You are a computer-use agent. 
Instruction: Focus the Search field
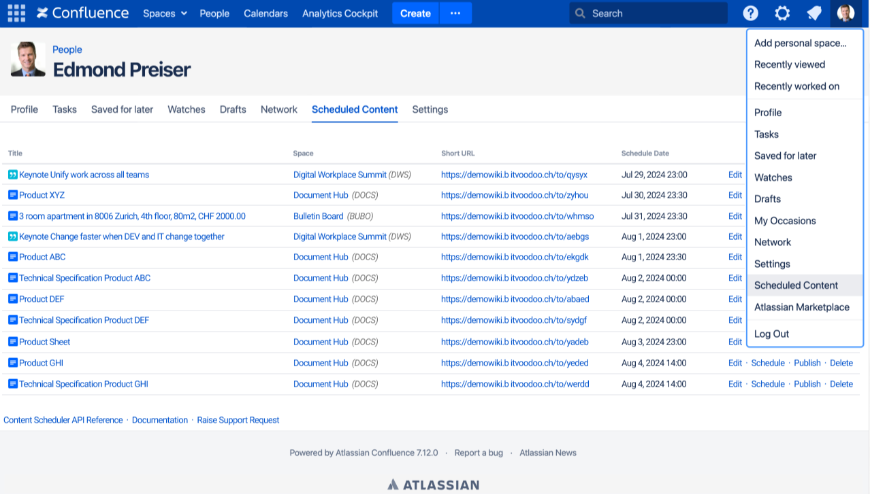[x=649, y=13]
